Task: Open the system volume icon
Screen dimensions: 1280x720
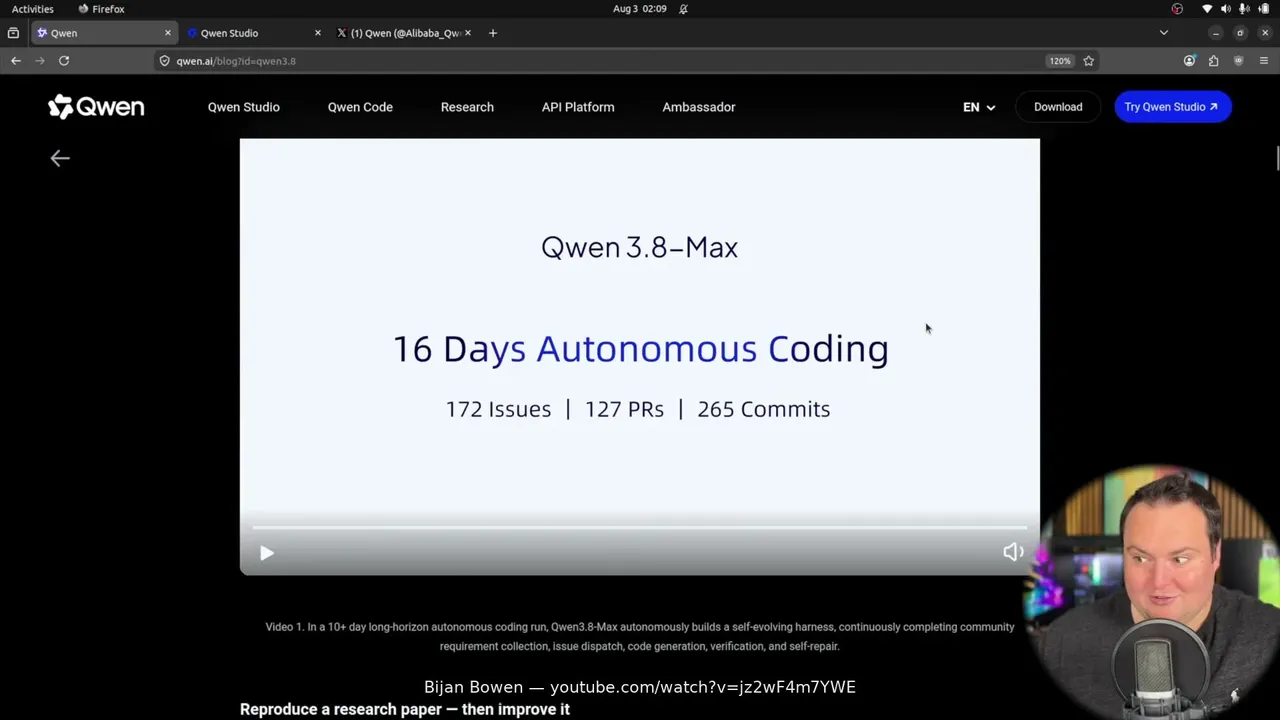Action: click(x=1226, y=9)
